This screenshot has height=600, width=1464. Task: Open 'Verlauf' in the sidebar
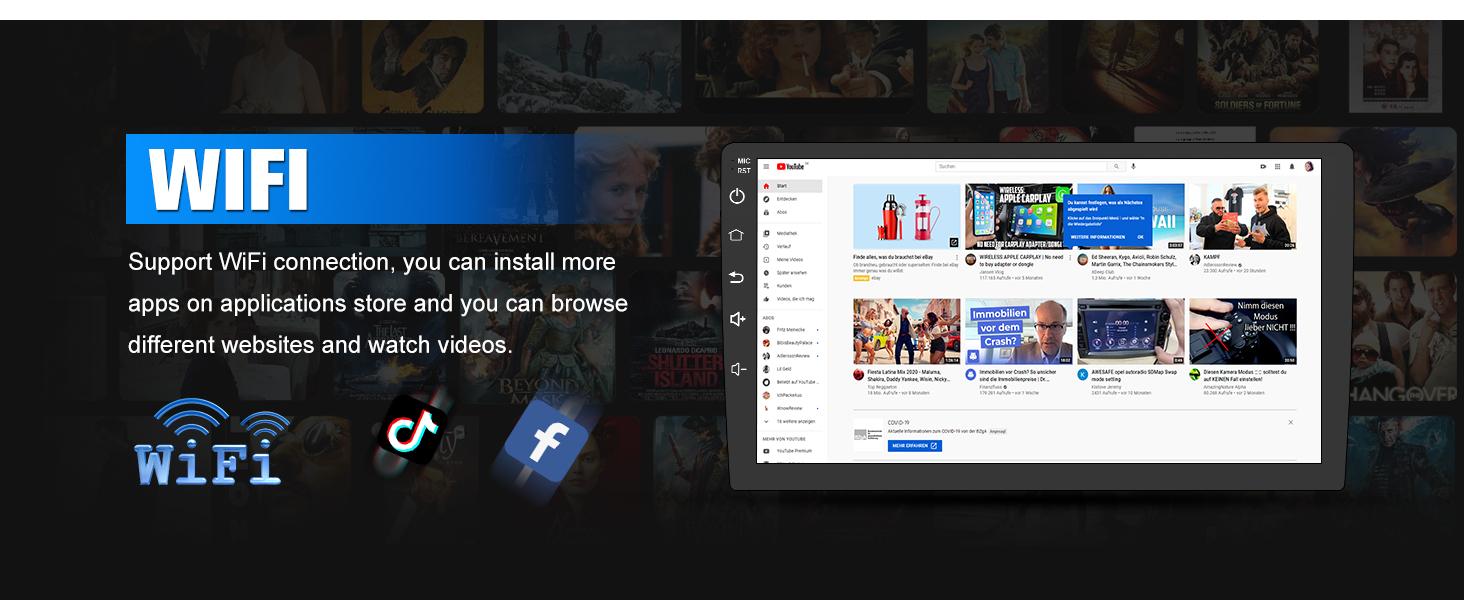(x=784, y=246)
